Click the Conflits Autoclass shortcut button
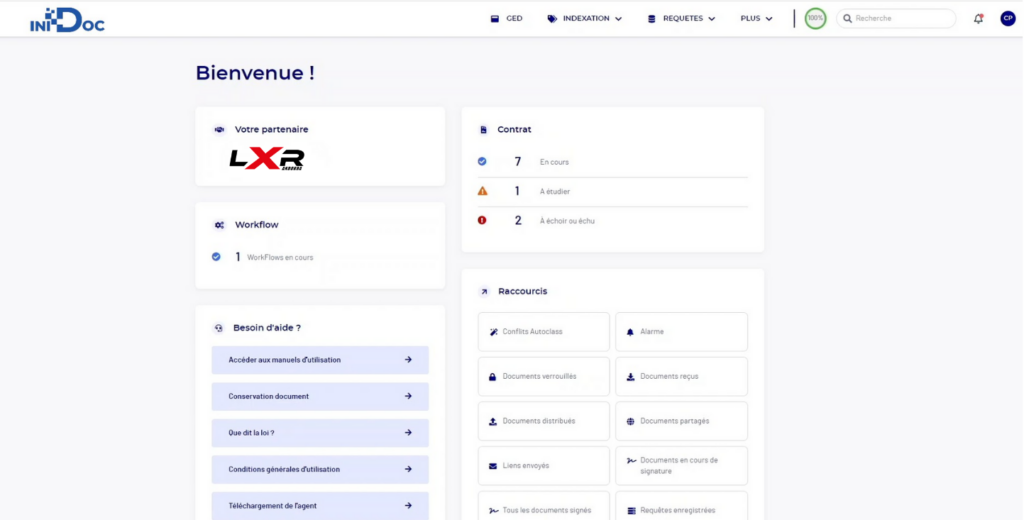The image size is (1024, 520). point(543,332)
